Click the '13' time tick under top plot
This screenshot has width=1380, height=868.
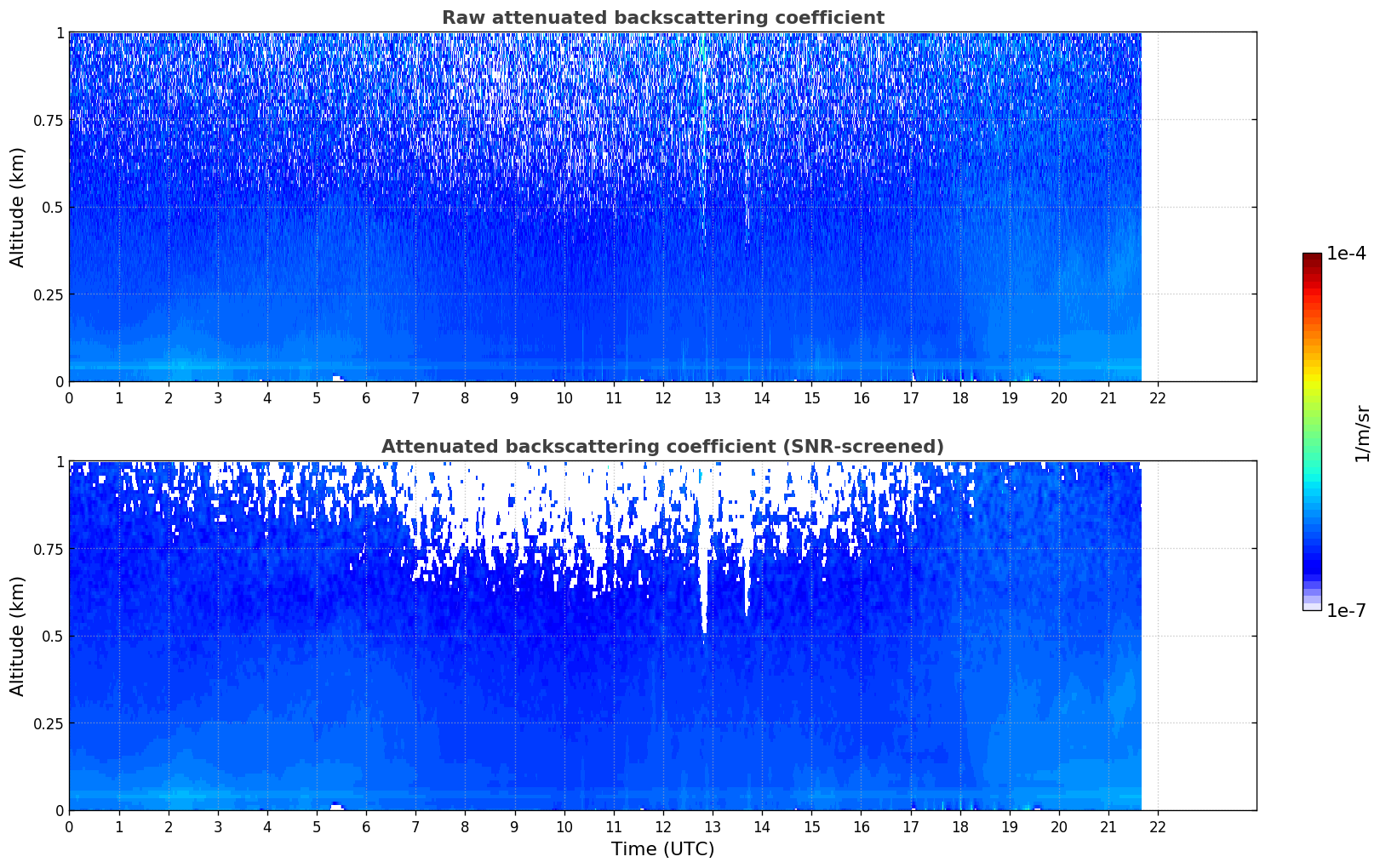coord(713,397)
